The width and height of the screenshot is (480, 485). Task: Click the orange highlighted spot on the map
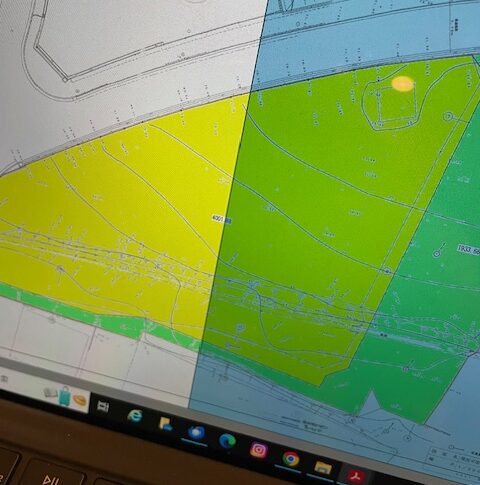click(x=403, y=84)
